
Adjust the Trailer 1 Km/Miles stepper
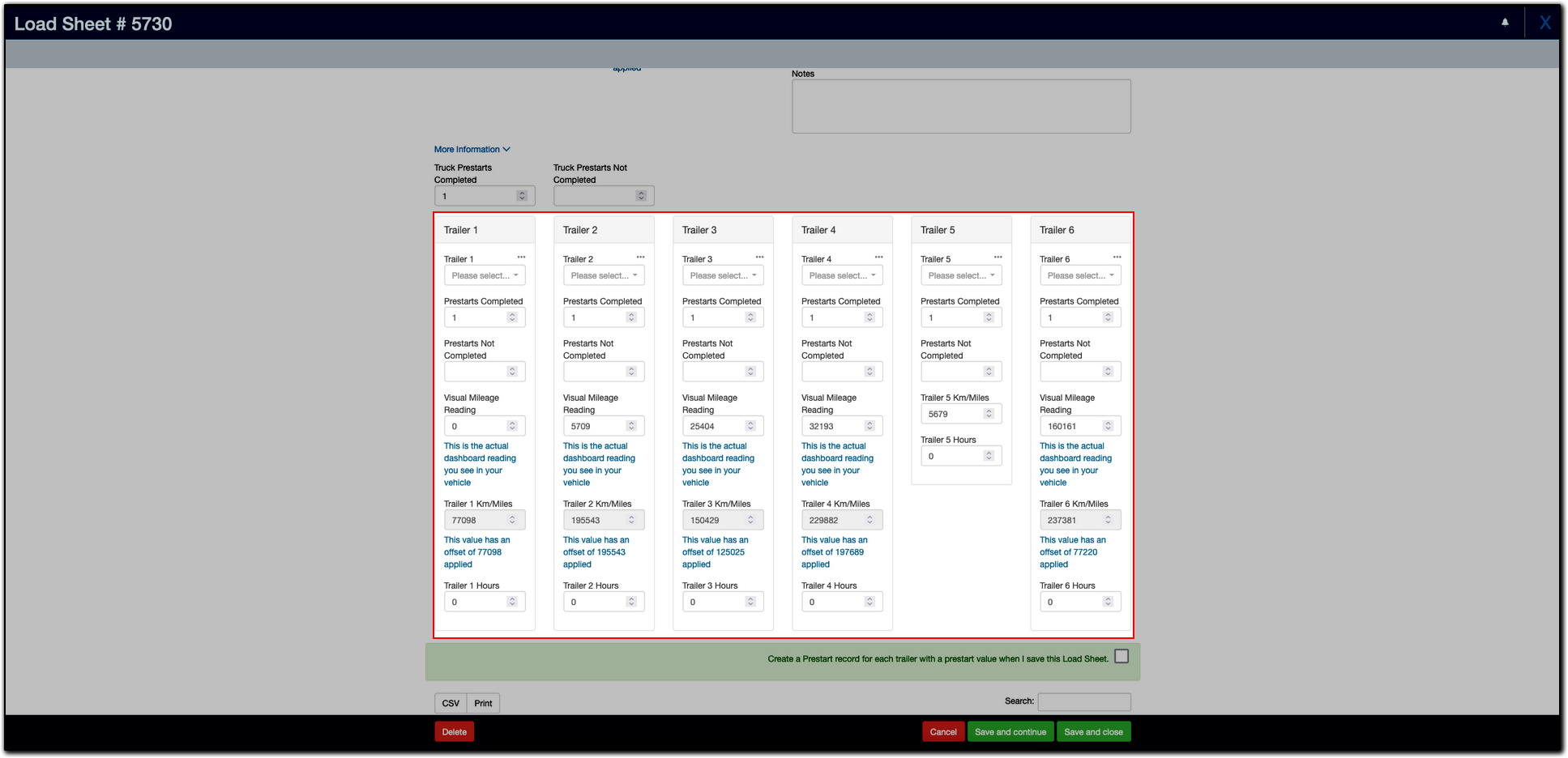pos(512,520)
